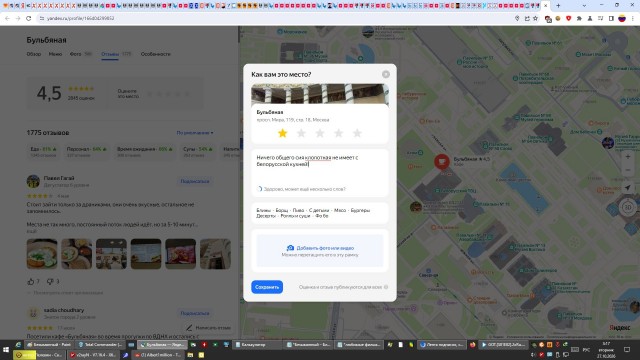
Task: Select the 'Фо бо' suggestion tag
Action: tap(322, 216)
